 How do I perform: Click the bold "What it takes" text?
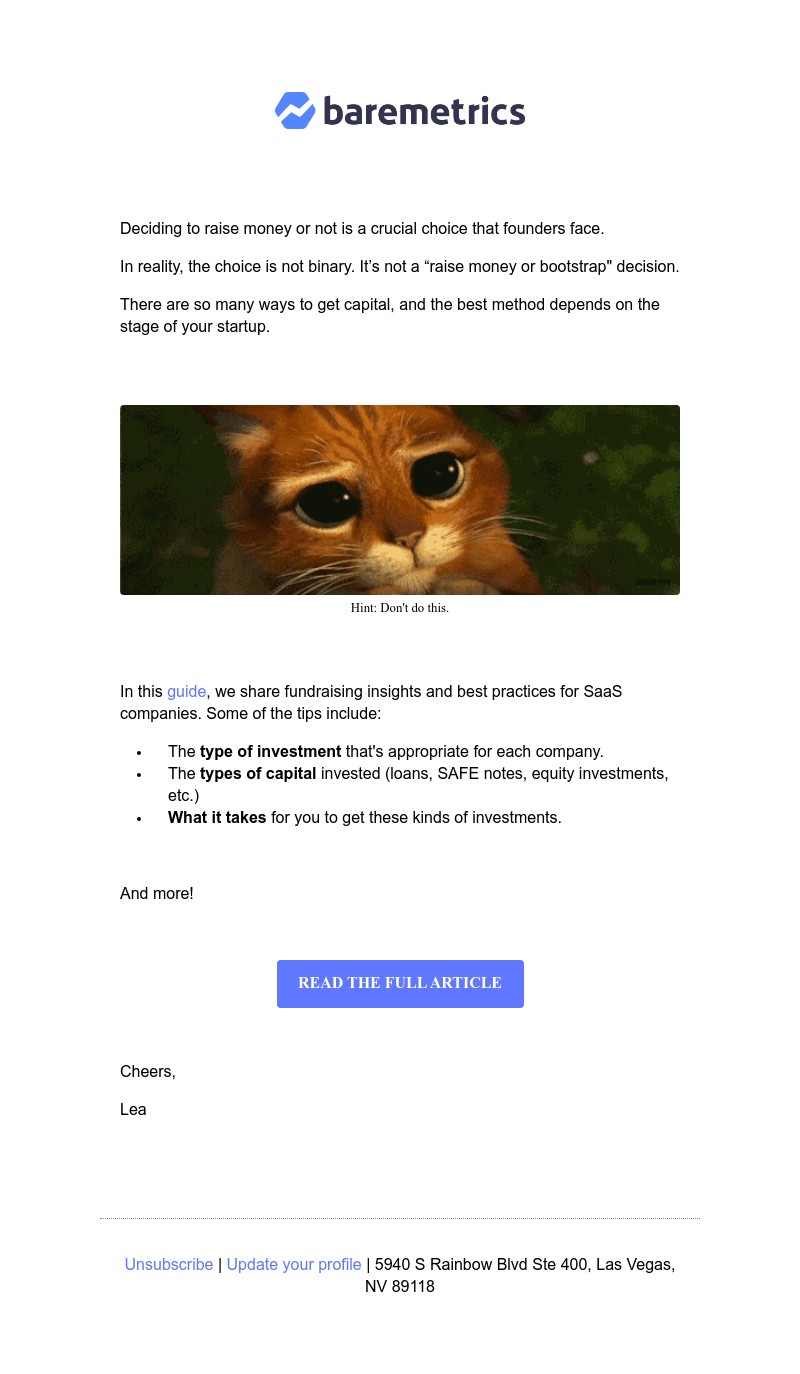point(217,818)
